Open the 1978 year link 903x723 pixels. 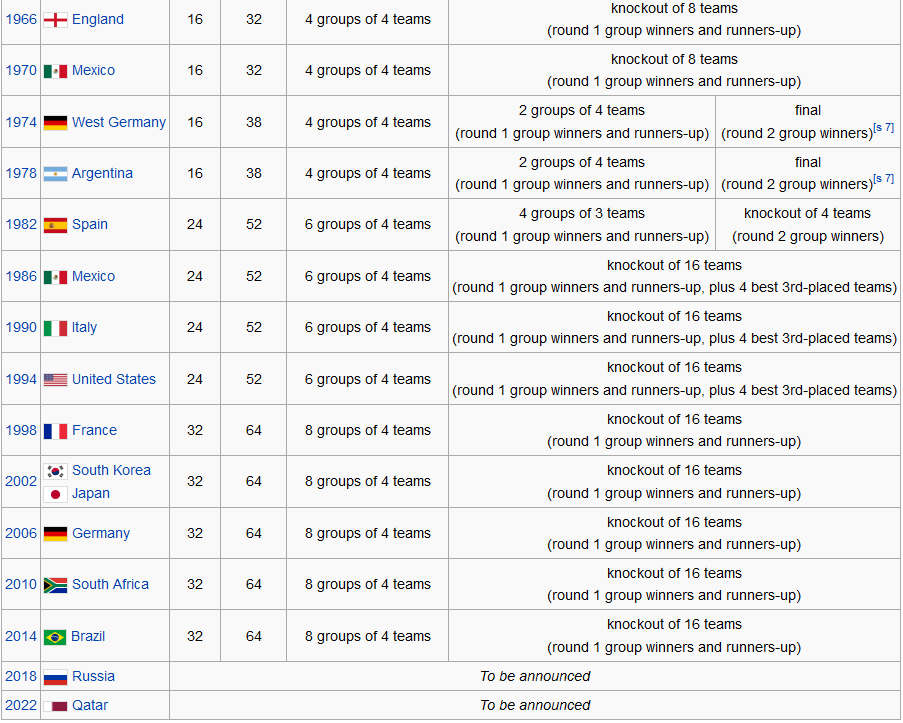tap(21, 173)
